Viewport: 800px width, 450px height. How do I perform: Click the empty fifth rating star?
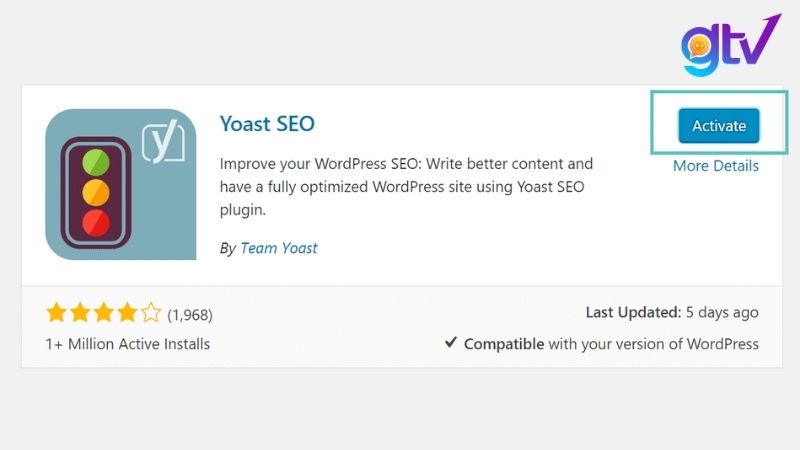tap(150, 314)
